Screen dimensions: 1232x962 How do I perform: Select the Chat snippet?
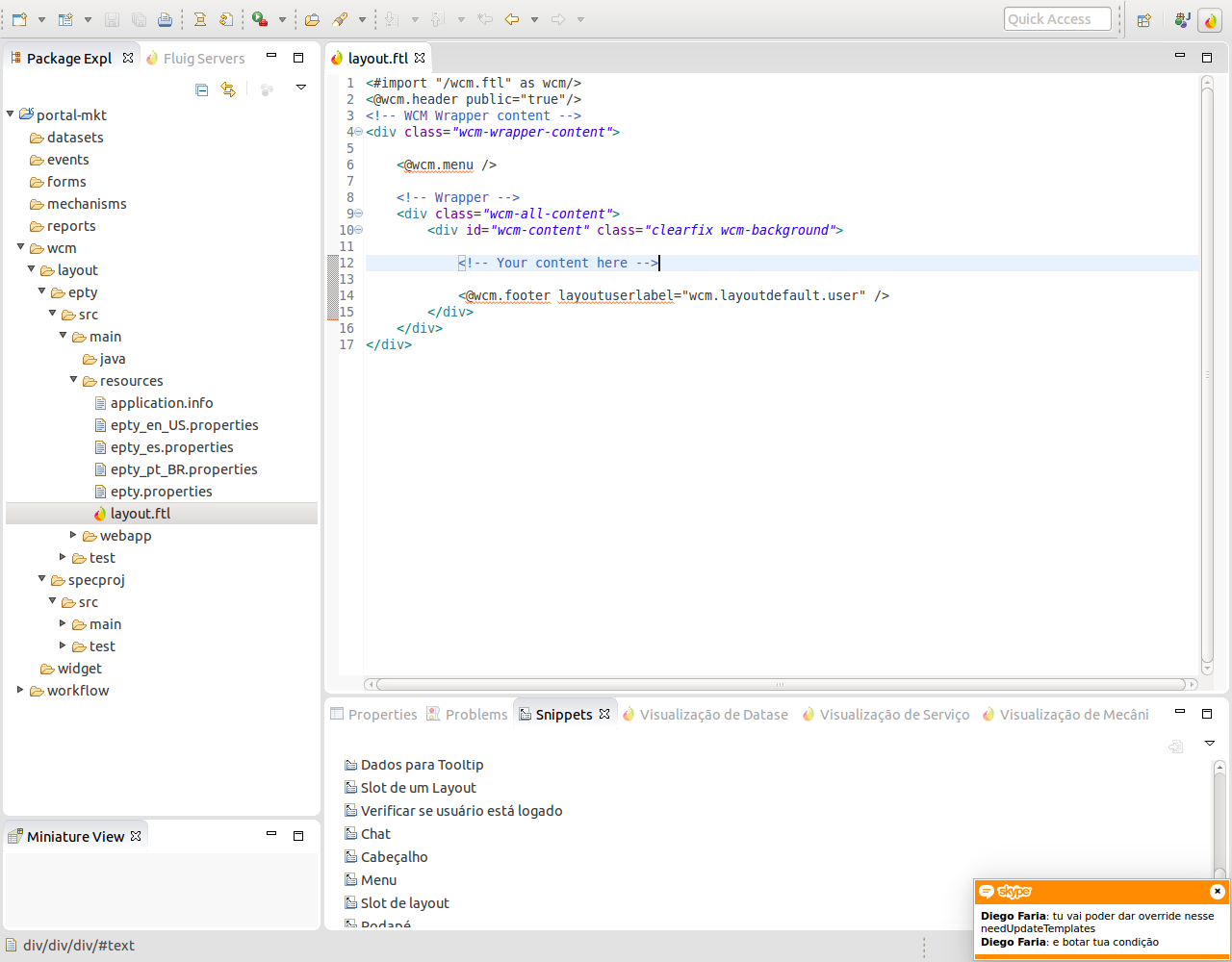pyautogui.click(x=375, y=834)
